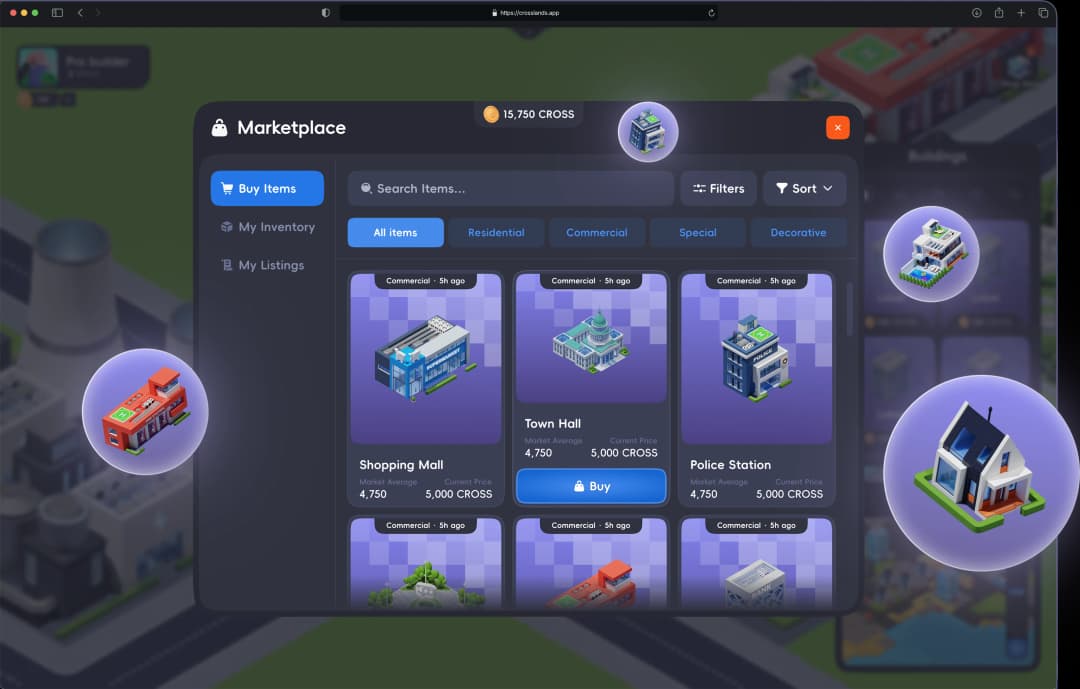Select the green park item card
This screenshot has width=1080, height=689.
coord(426,563)
